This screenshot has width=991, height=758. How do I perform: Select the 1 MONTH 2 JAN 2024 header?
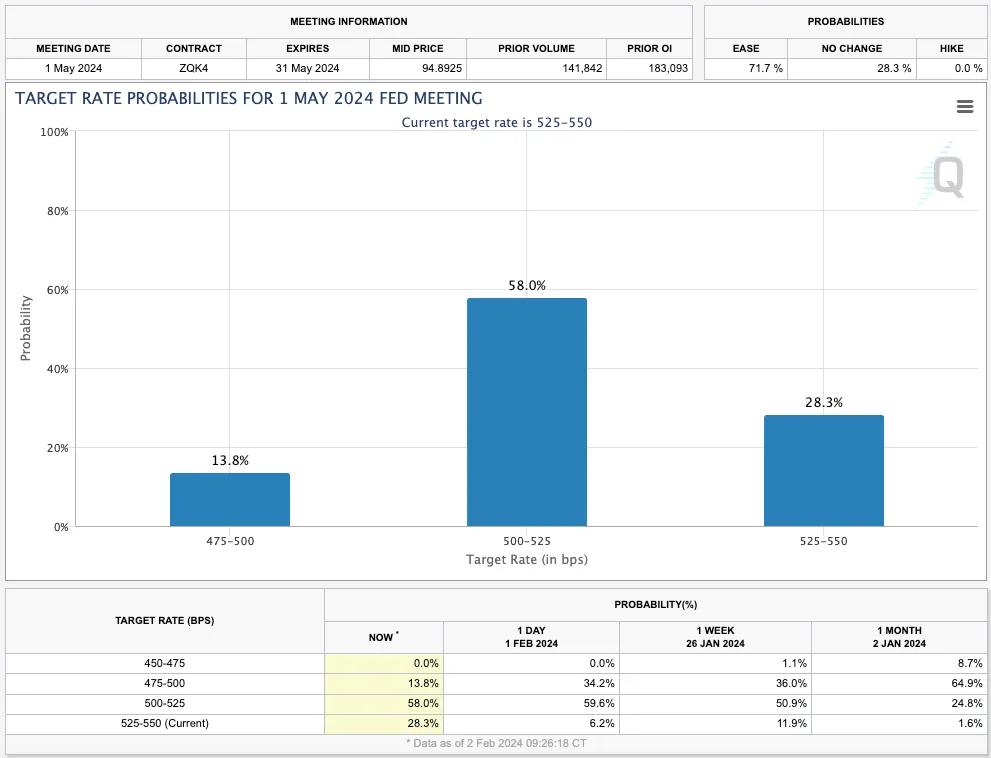tap(900, 637)
